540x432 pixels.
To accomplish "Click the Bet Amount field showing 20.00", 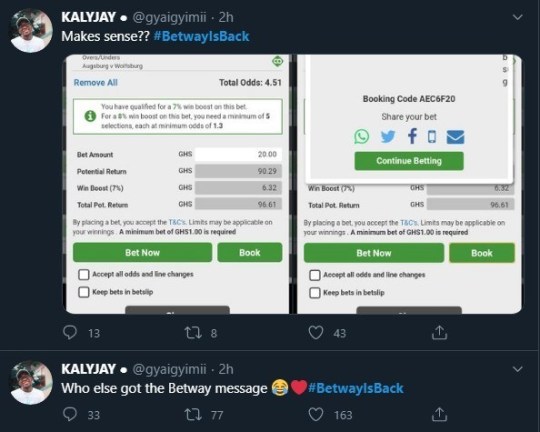I will tap(238, 154).
